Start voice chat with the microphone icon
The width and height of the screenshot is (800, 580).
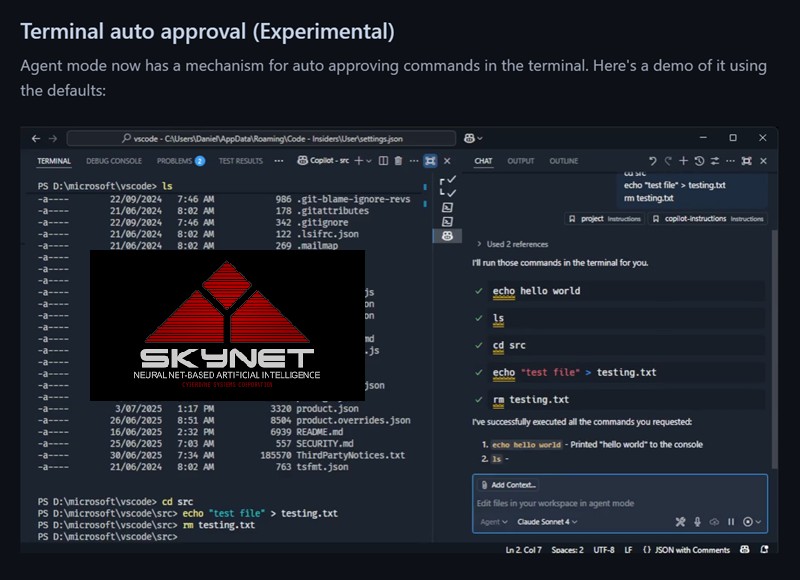coord(697,521)
